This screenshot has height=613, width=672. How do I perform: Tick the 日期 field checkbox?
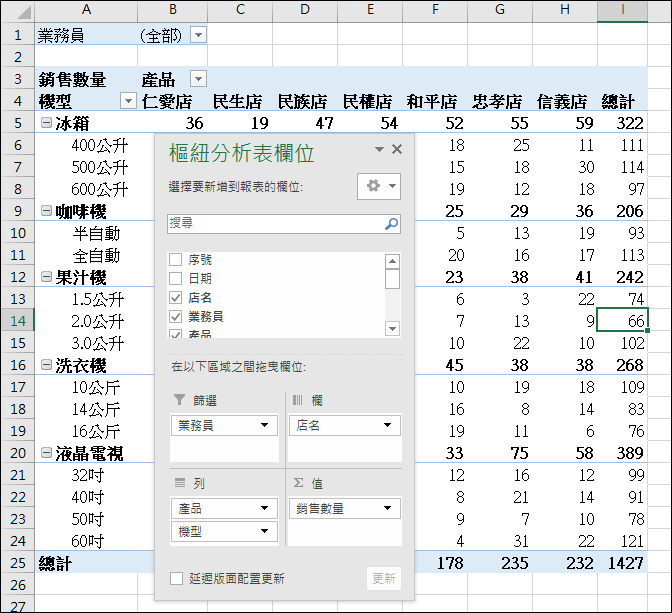pos(175,279)
